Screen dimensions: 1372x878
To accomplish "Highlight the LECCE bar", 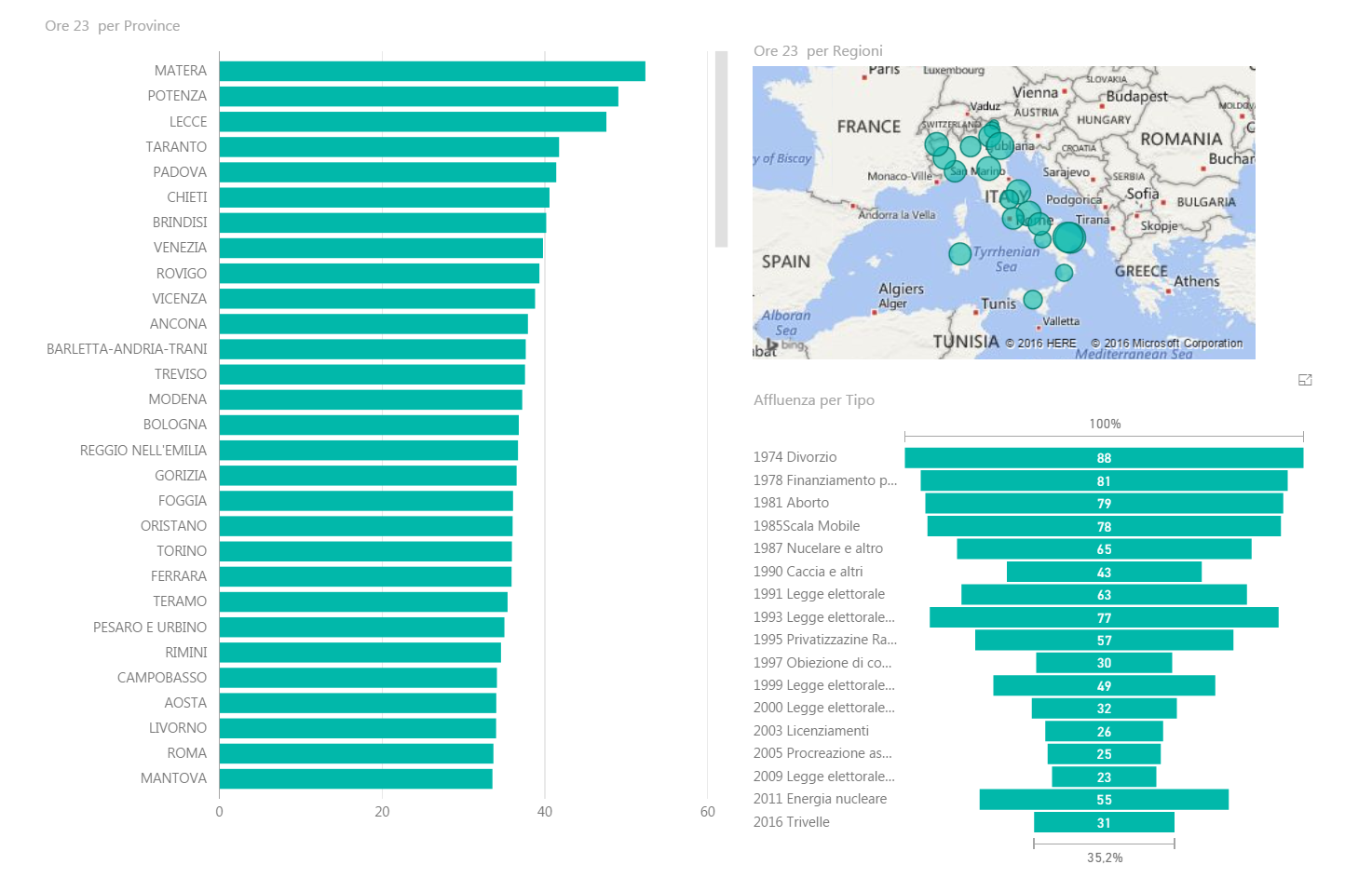I will tap(412, 122).
